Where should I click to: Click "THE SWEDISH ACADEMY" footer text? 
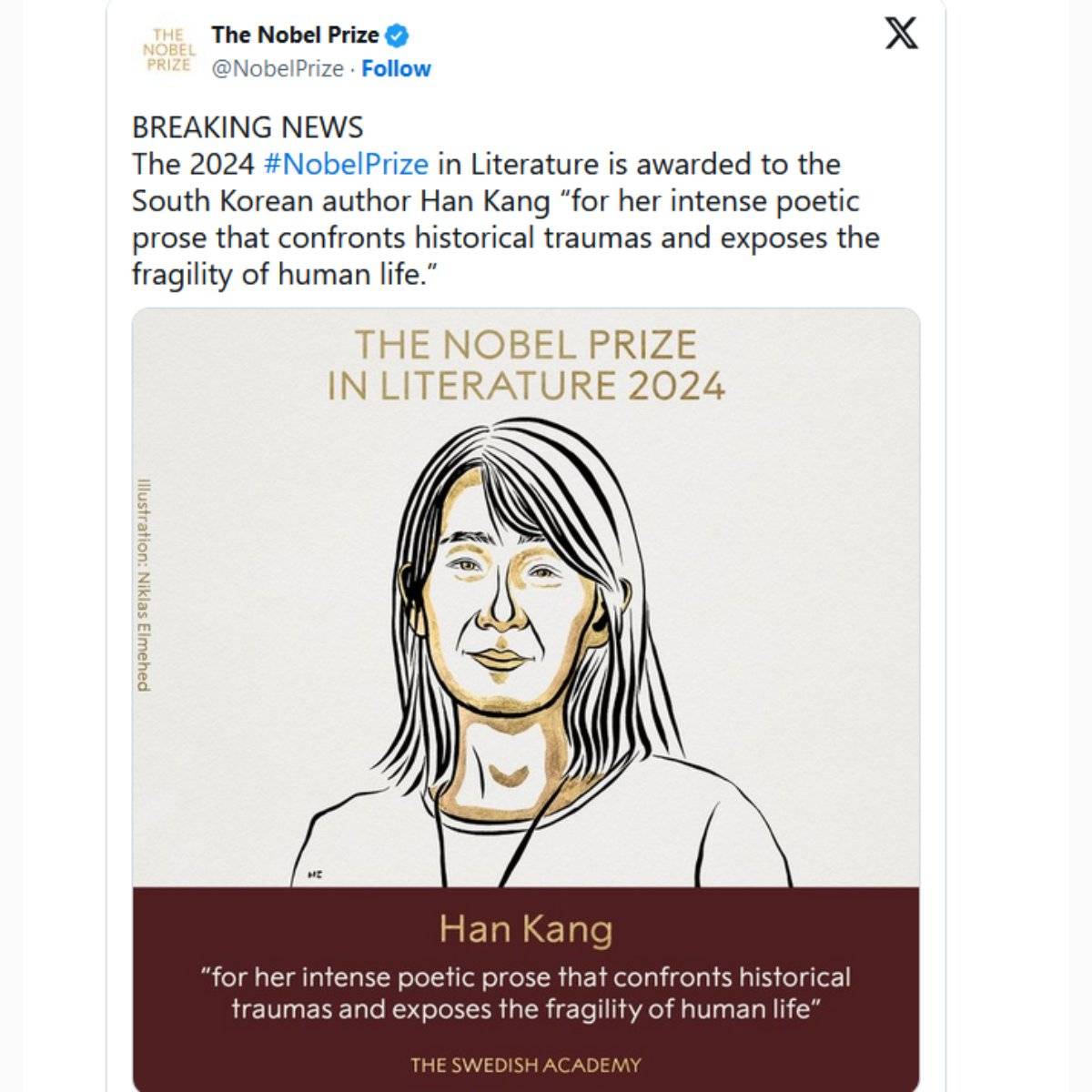point(526,1065)
